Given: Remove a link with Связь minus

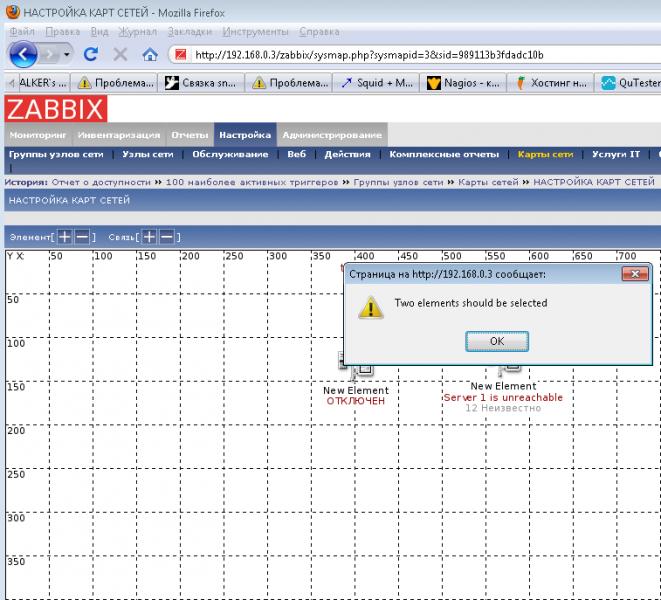Looking at the screenshot, I should coord(167,237).
